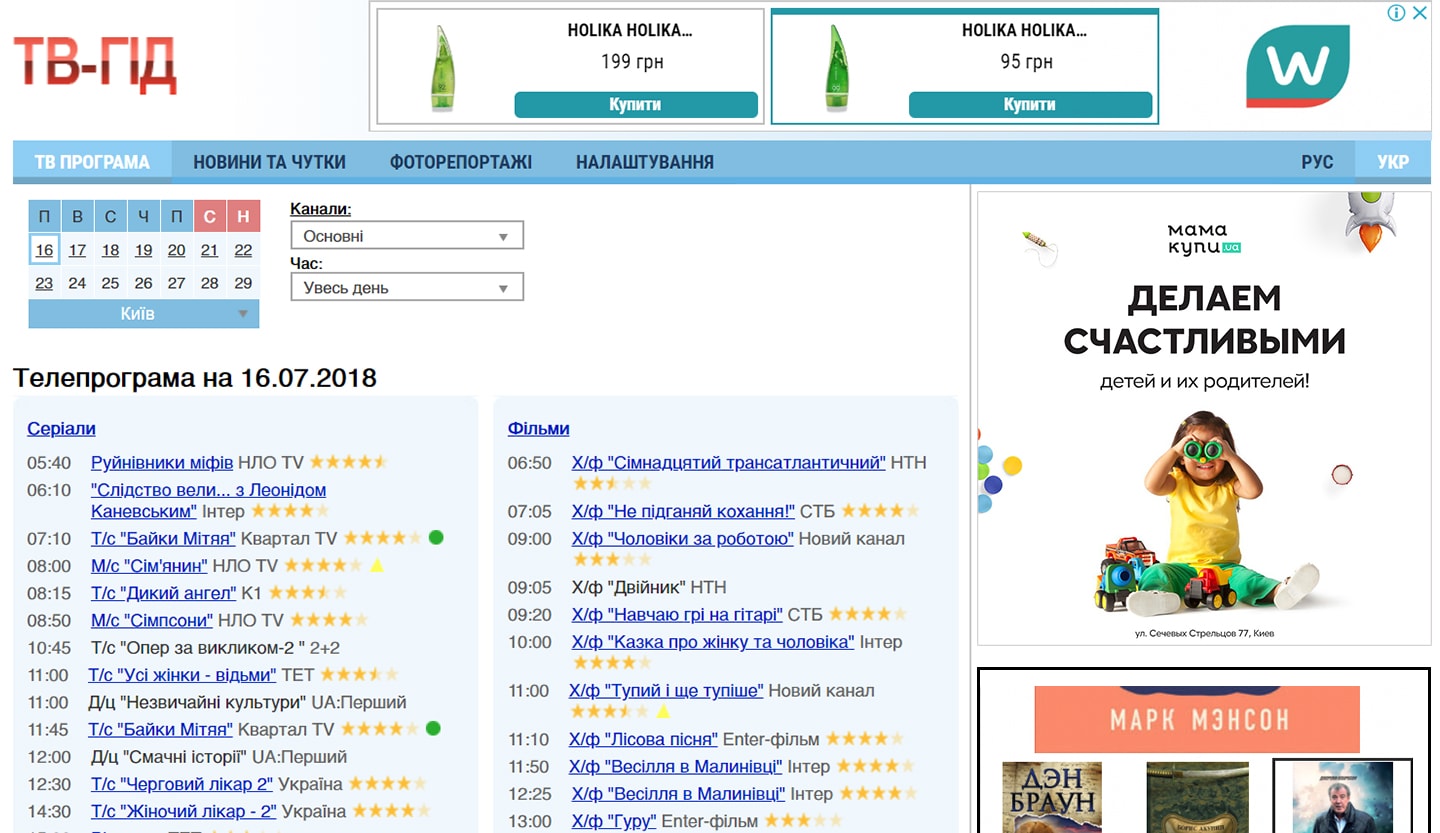Open the ТВ ПРОГРАМА tab
The image size is (1440, 833).
(92, 162)
